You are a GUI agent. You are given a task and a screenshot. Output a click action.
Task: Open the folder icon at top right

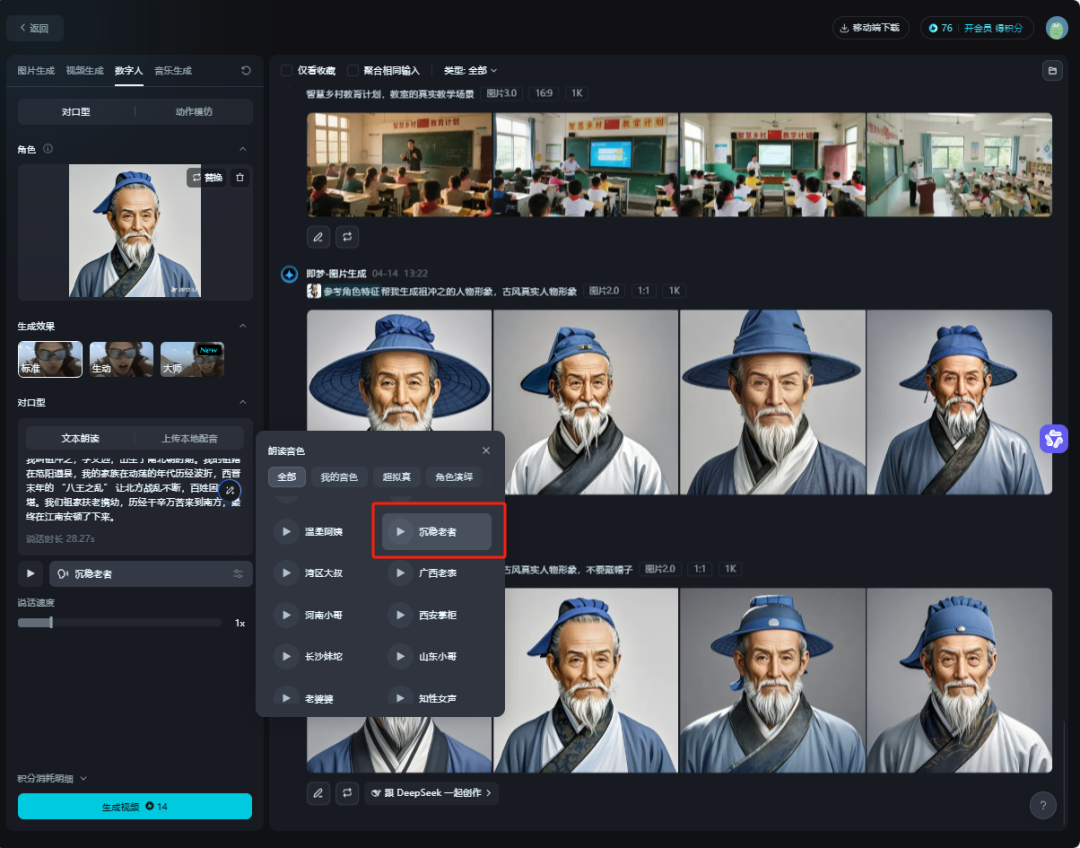1051,71
